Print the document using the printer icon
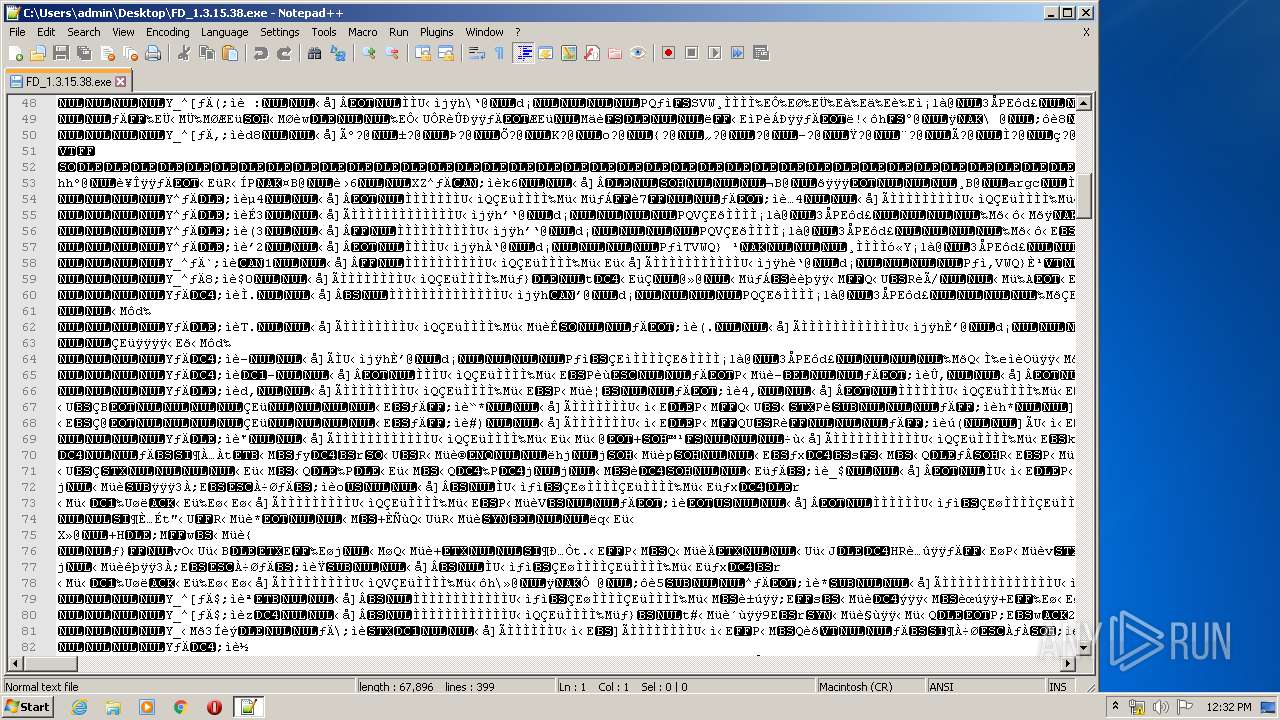Screen dimensions: 1280x720 pos(153,53)
